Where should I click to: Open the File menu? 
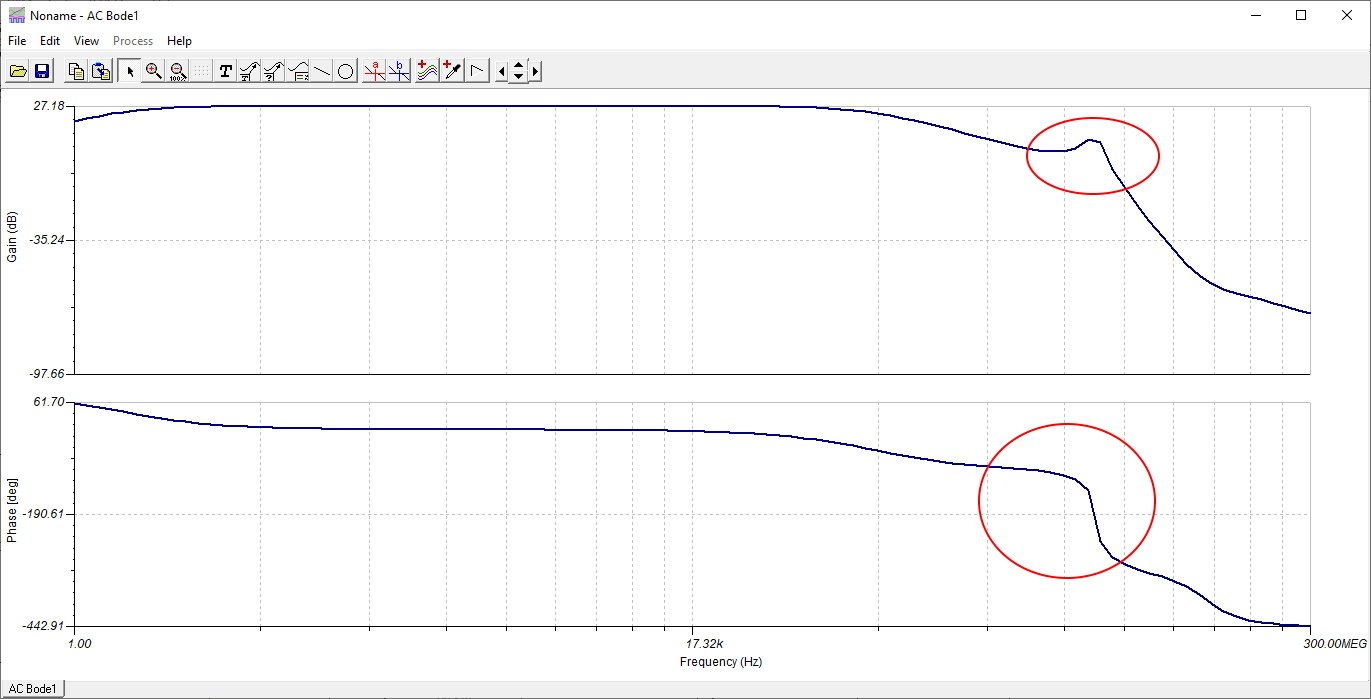click(x=17, y=41)
